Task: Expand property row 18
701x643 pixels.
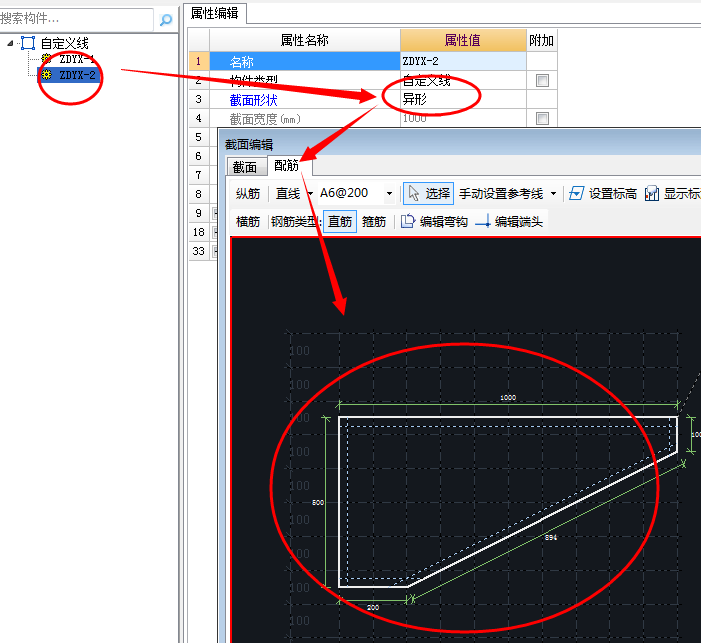Action: tap(215, 232)
